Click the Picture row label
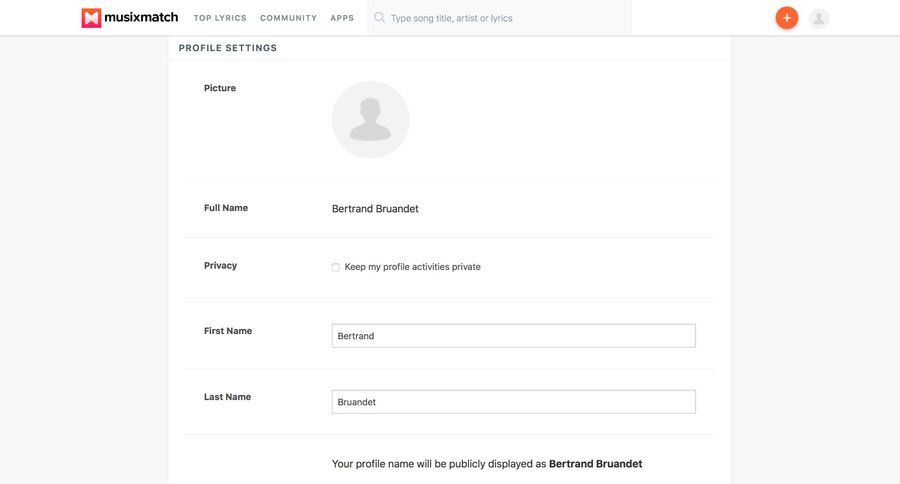The height and width of the screenshot is (484, 900). pos(220,88)
